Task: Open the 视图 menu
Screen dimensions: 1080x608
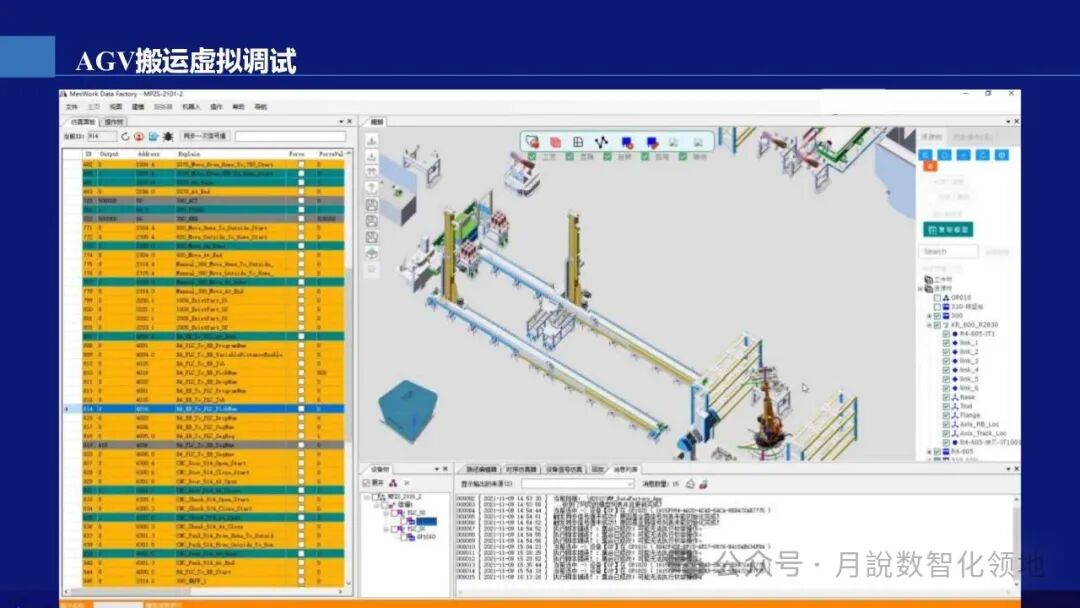Action: 116,107
